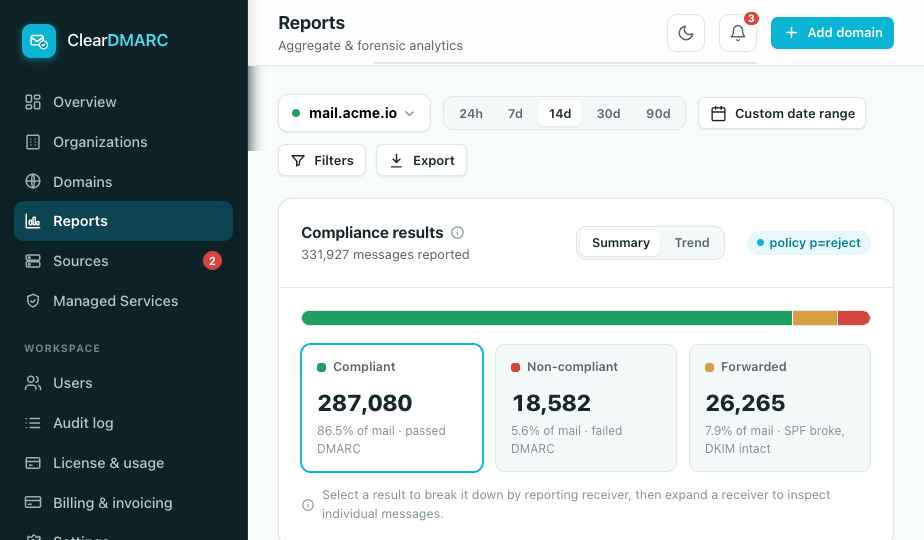
Task: Click green compliant segment of bar
Action: coord(547,318)
